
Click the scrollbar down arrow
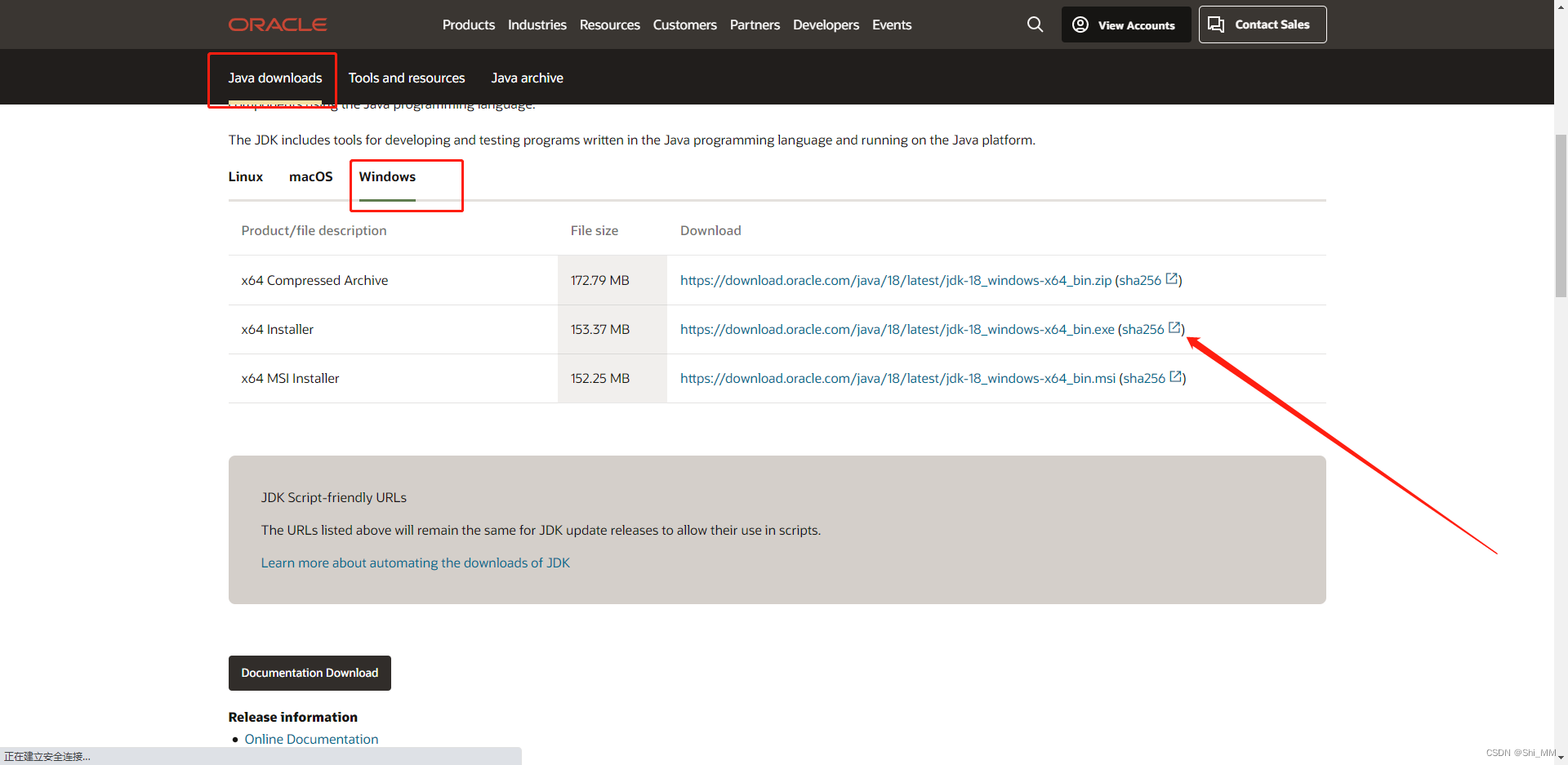pyautogui.click(x=1561, y=757)
